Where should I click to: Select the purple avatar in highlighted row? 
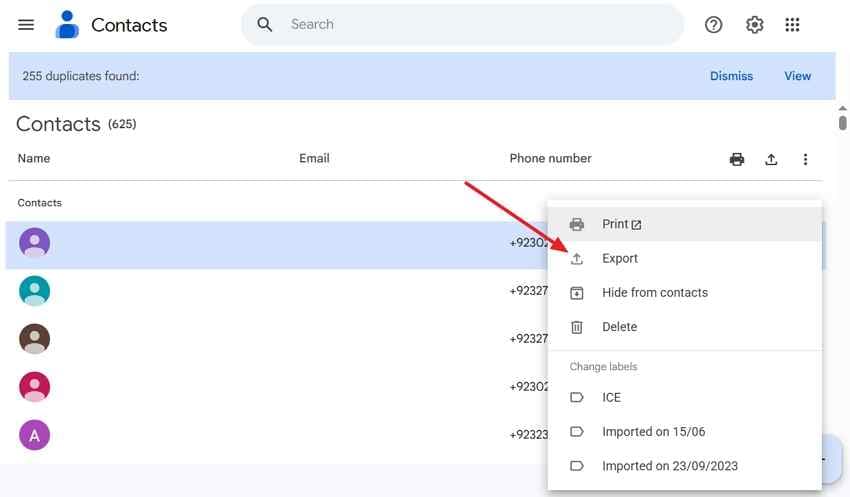point(35,243)
